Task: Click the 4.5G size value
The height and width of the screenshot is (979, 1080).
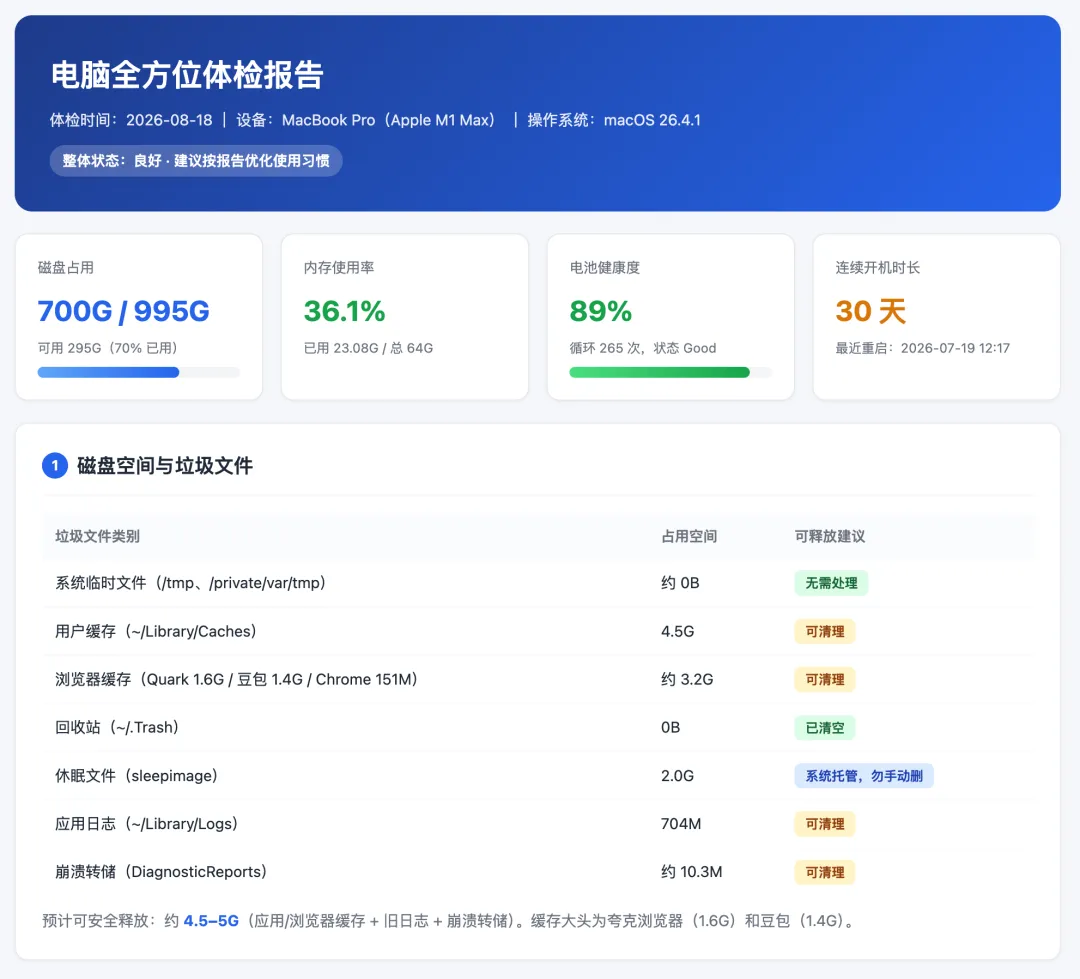Action: tap(678, 631)
